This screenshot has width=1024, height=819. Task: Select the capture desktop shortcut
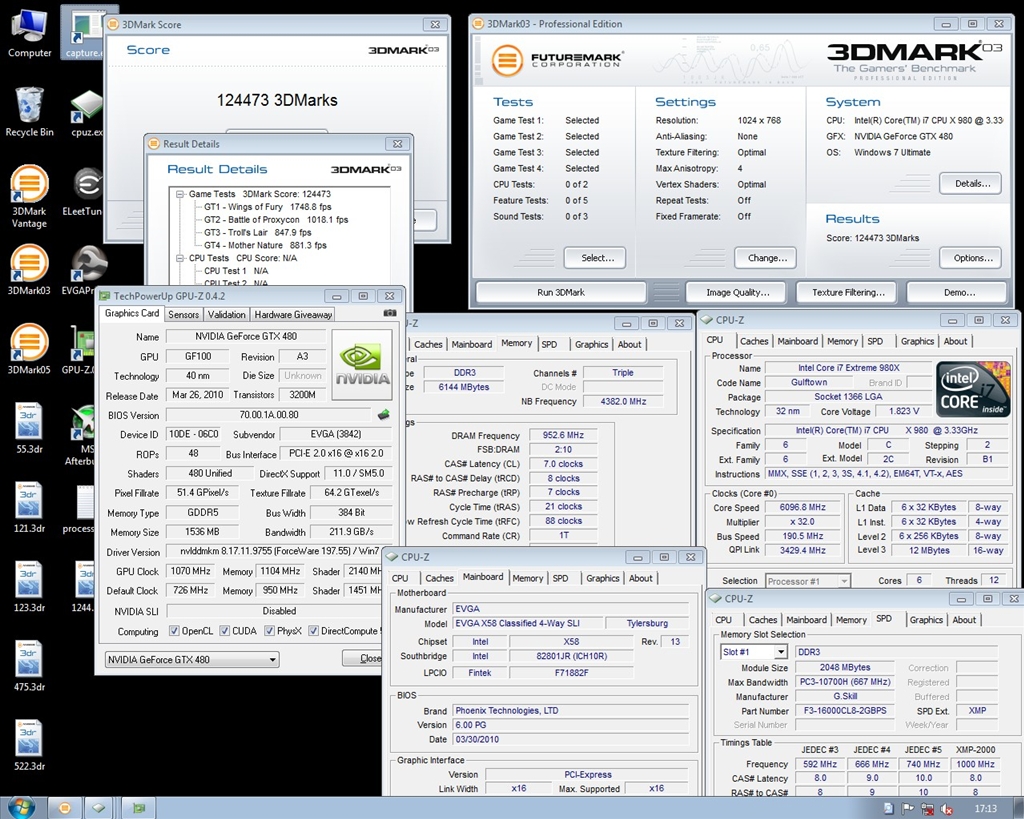[83, 33]
